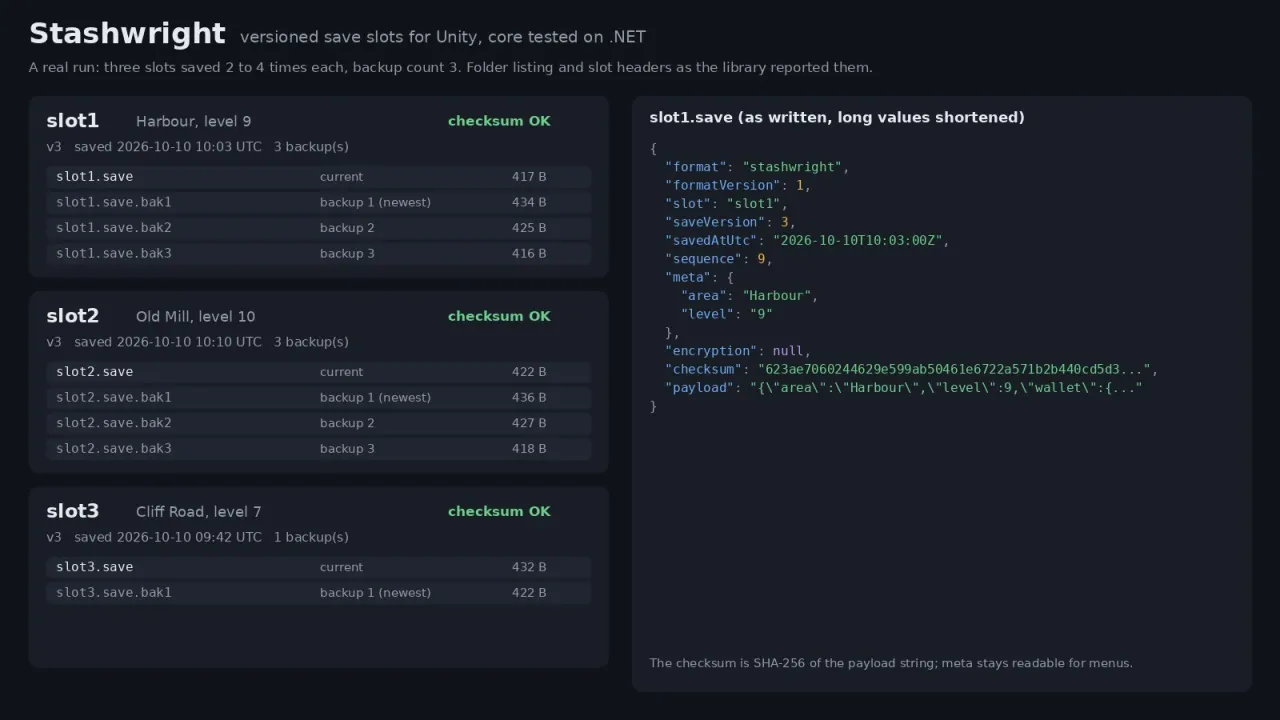Viewport: 1280px width, 720px height.
Task: Select the 434 B size value
Action: [529, 202]
